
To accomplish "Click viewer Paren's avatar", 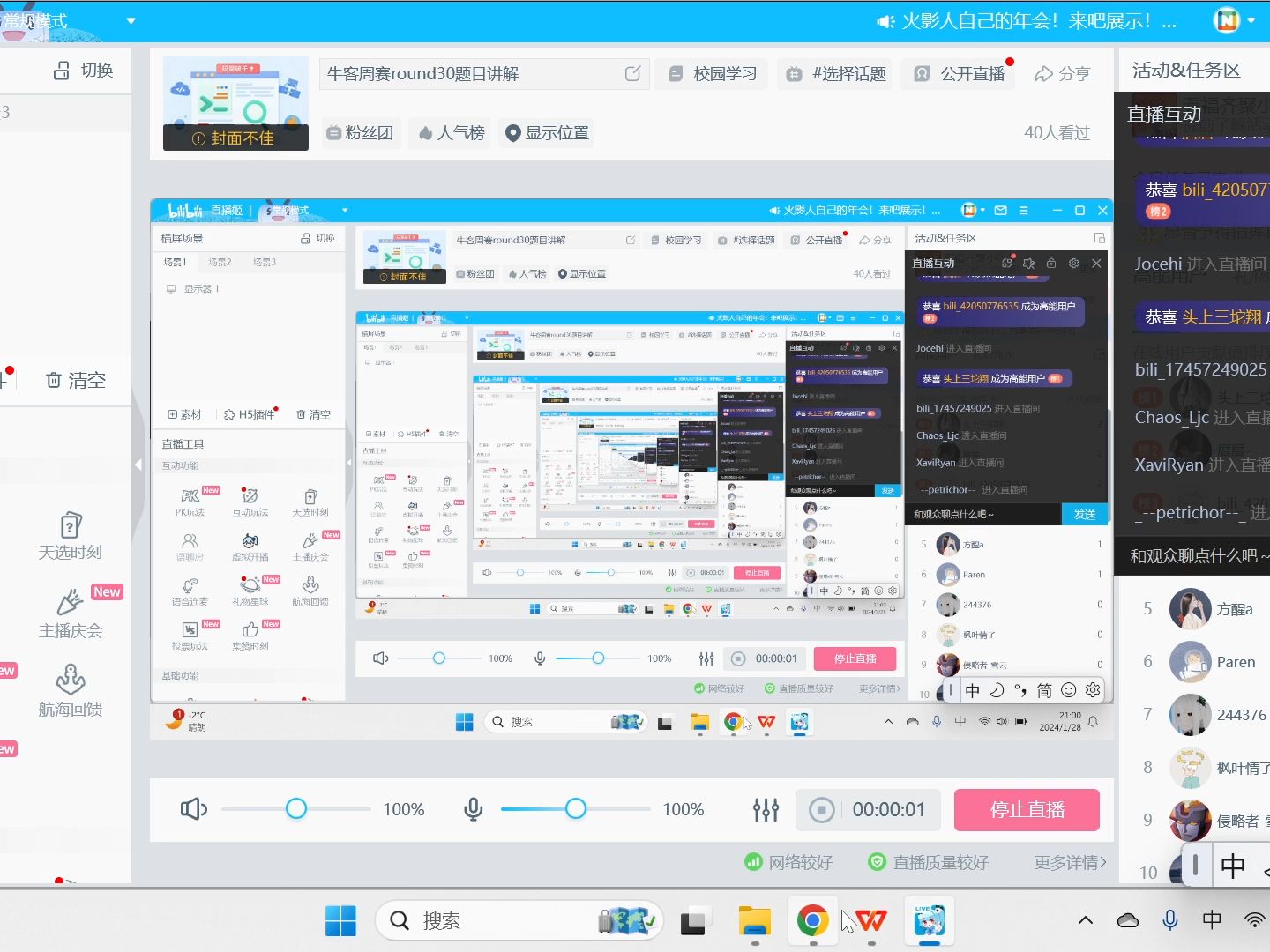I will click(x=1190, y=662).
